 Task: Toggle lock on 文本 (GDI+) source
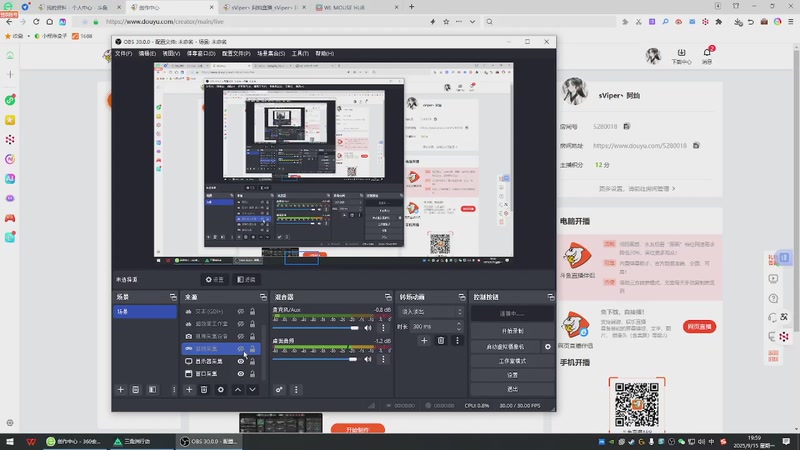[253, 311]
